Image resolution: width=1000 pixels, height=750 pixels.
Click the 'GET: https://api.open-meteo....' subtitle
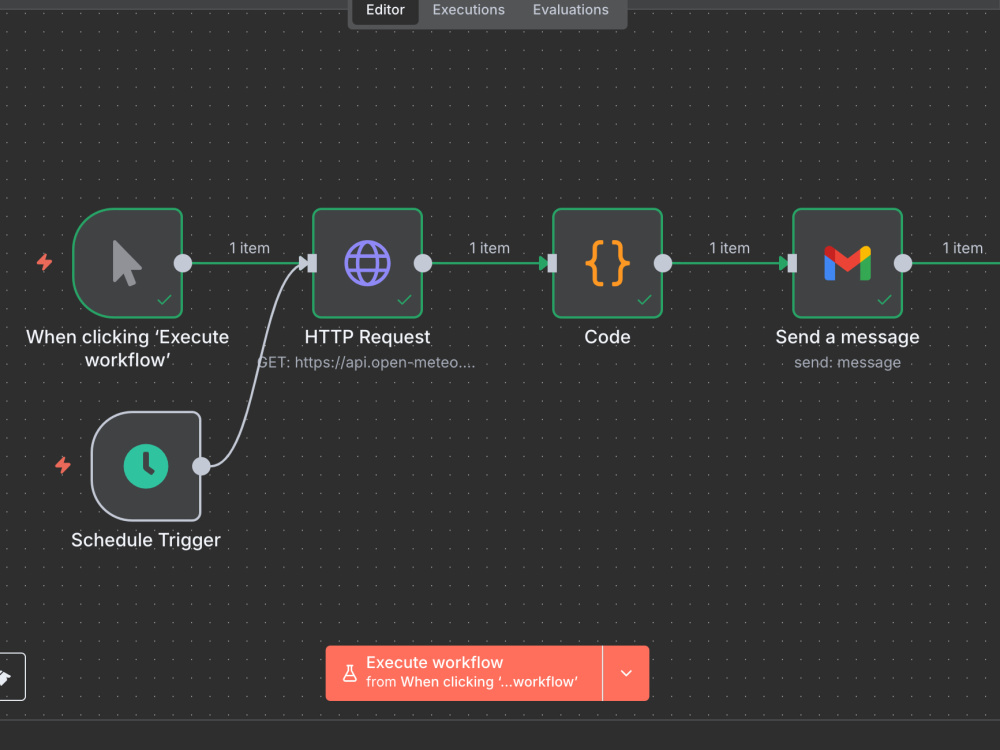pyautogui.click(x=366, y=362)
